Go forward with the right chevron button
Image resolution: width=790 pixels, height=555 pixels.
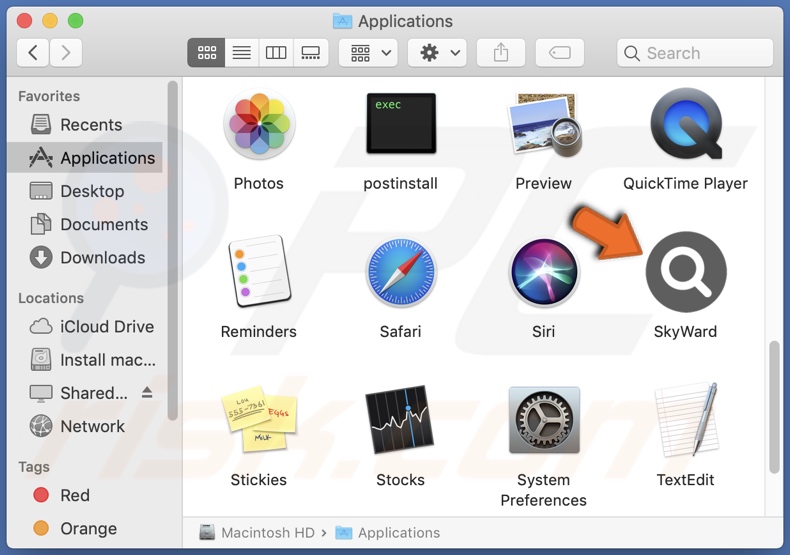[x=65, y=52]
